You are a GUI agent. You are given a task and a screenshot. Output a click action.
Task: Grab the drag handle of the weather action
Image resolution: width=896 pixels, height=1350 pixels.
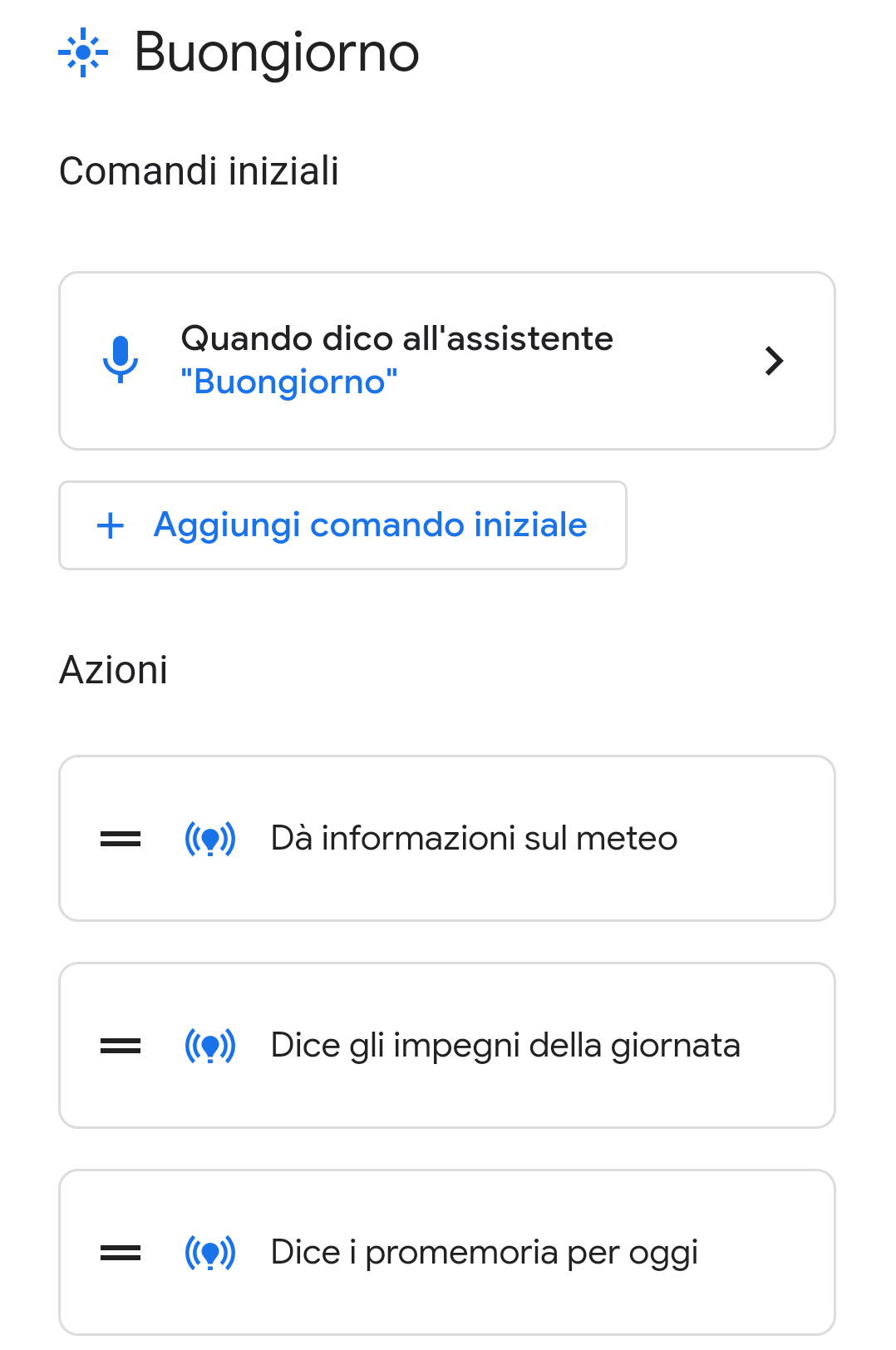pos(120,839)
